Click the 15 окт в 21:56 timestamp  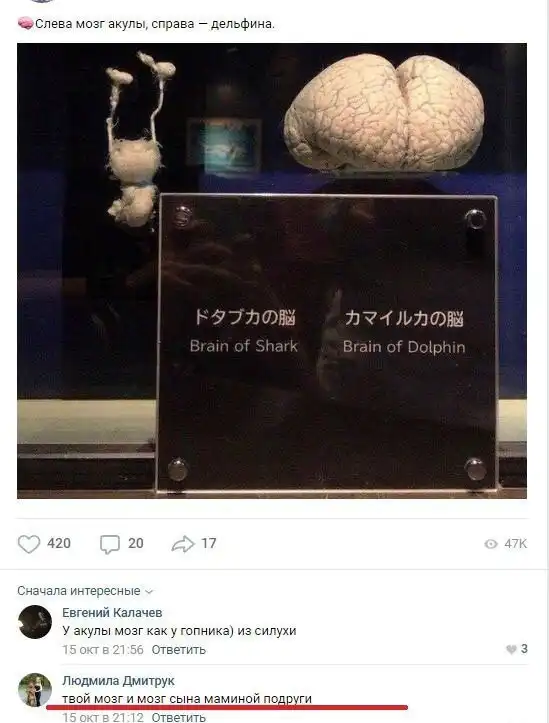pos(103,649)
